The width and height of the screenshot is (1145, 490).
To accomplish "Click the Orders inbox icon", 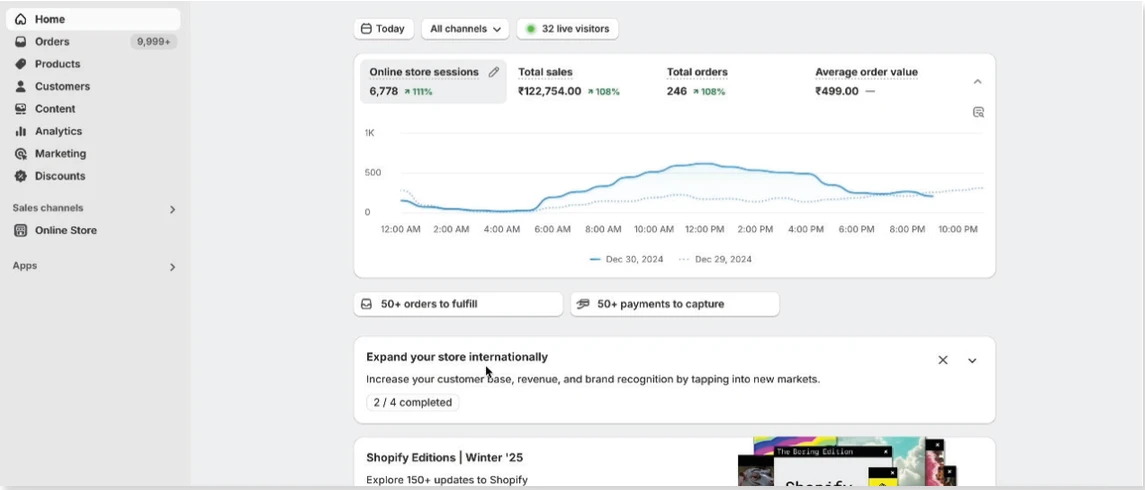I will click(20, 42).
